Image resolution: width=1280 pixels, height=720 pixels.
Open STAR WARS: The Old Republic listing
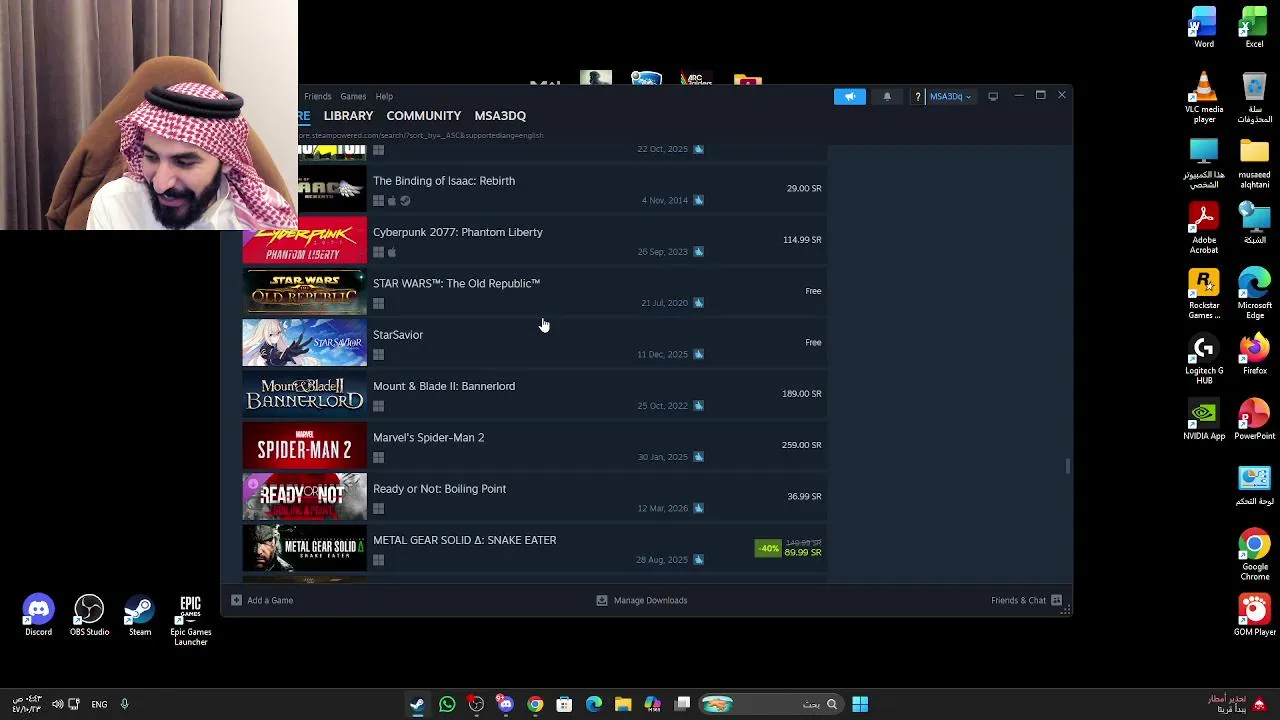[534, 291]
